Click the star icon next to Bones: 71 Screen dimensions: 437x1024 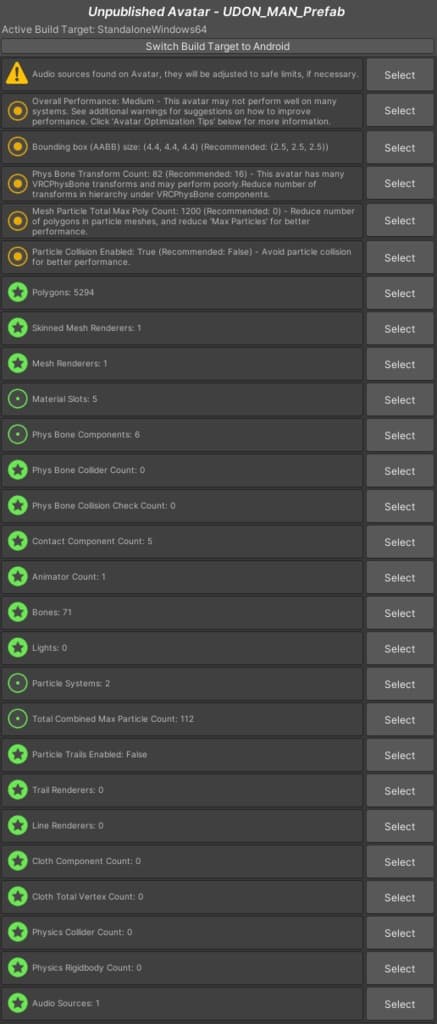[17, 612]
